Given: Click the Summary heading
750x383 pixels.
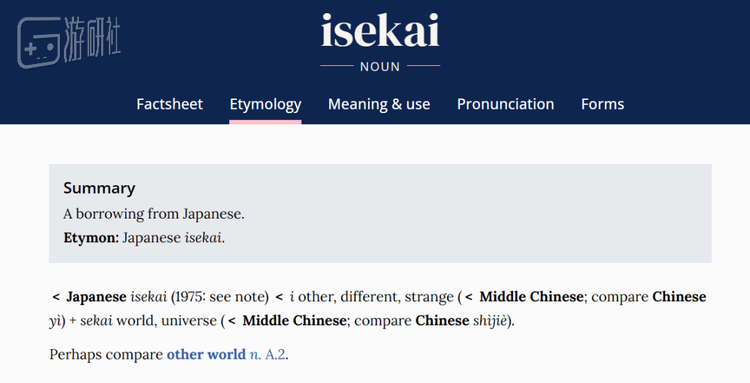Looking at the screenshot, I should (99, 188).
